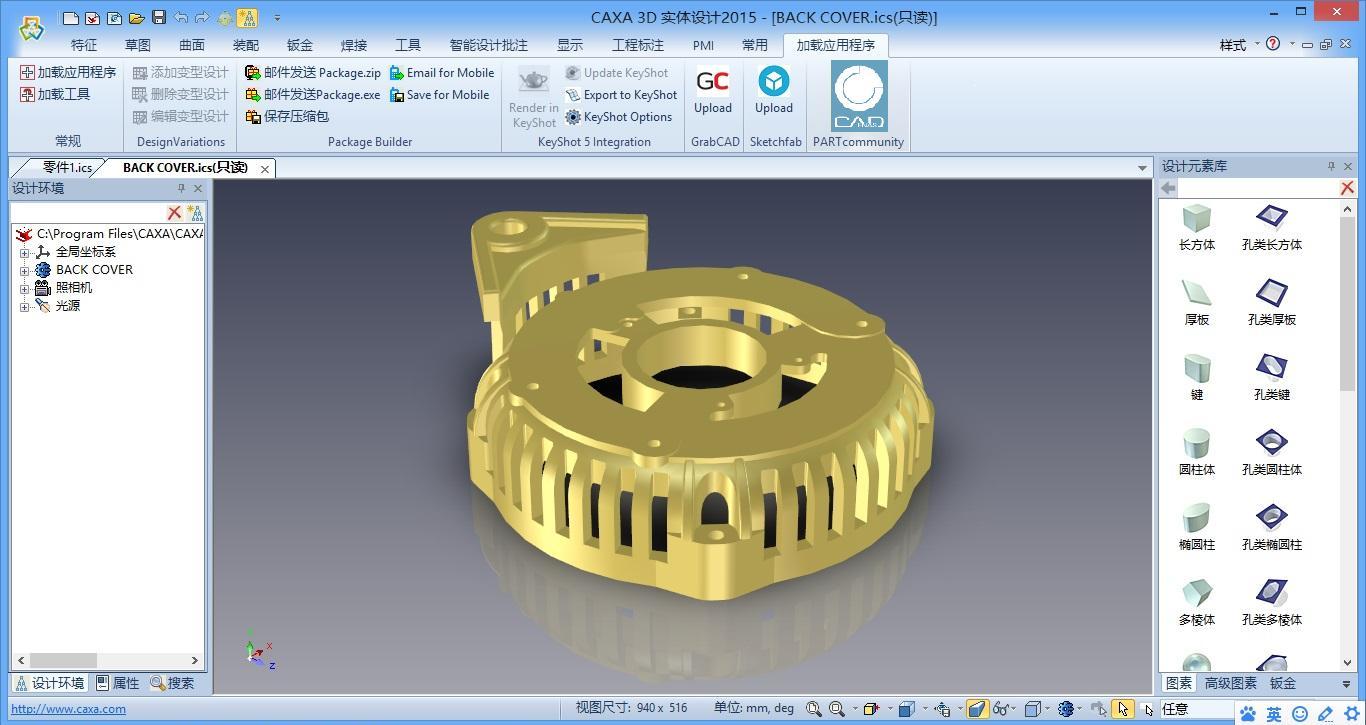Viewport: 1366px width, 725px height.
Task: Select the 圆柱体 cylinder catalog element
Action: click(x=1197, y=453)
